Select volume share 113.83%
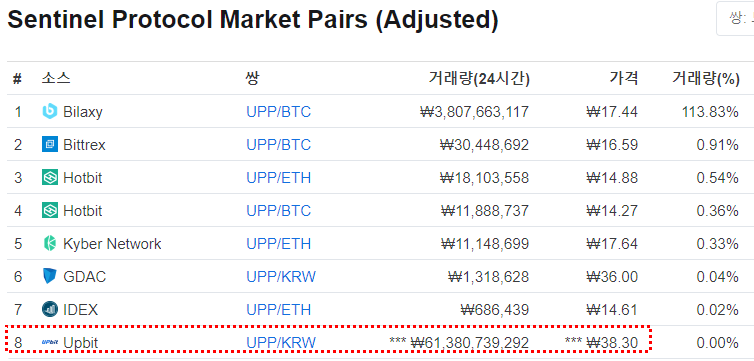 pyautogui.click(x=710, y=112)
